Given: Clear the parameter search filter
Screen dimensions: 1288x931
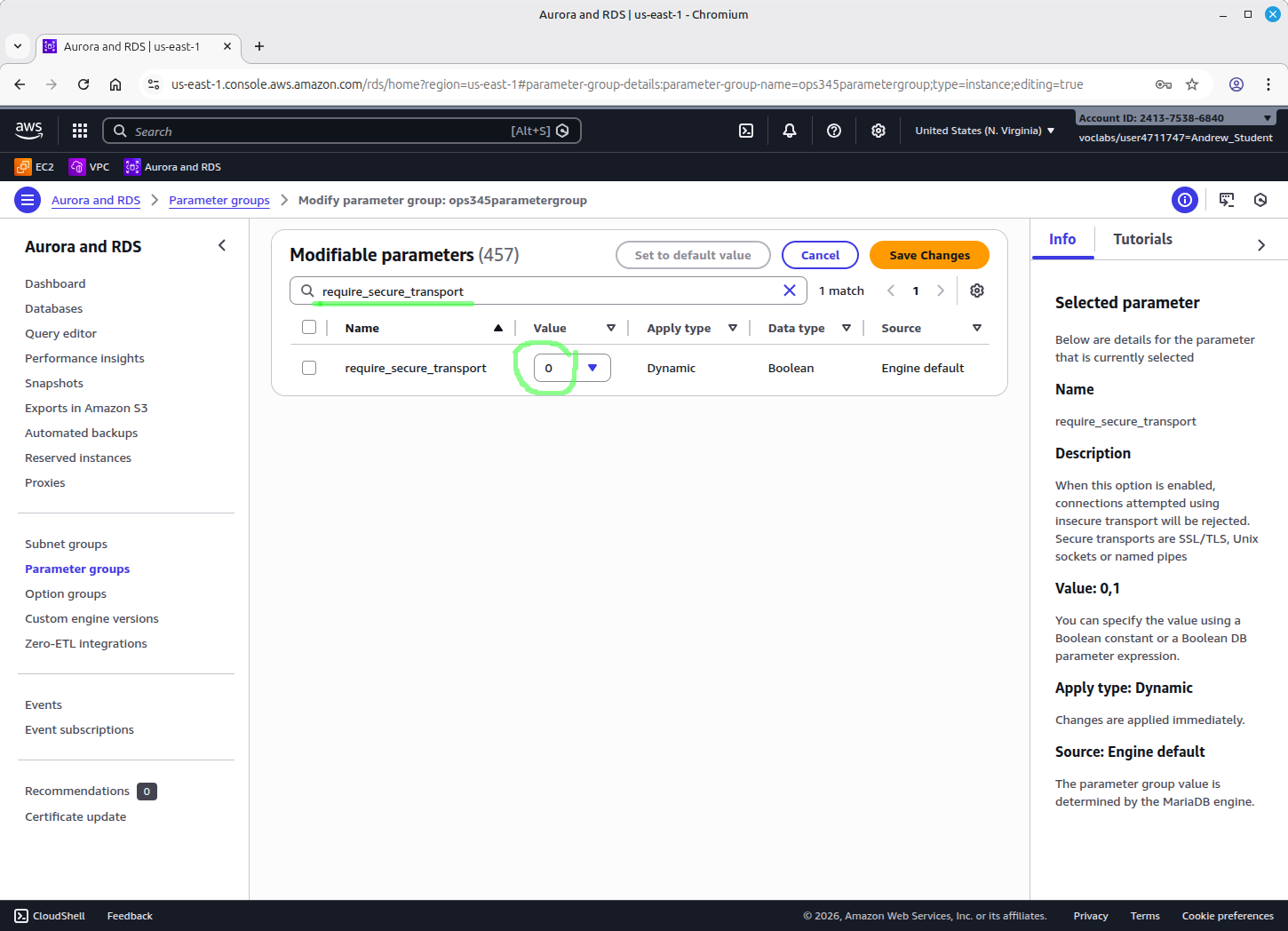Looking at the screenshot, I should (789, 290).
